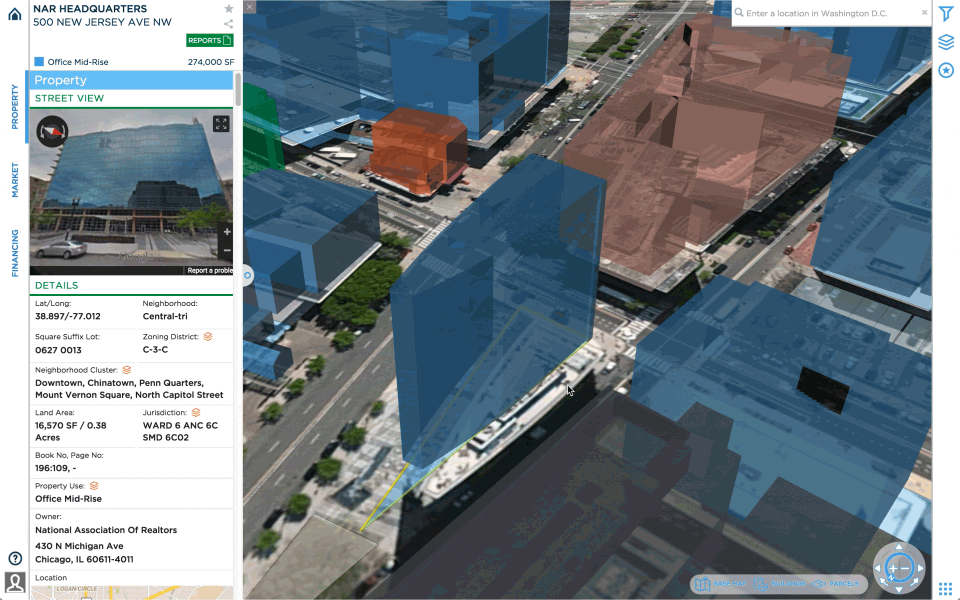Viewport: 960px width, 600px height.
Task: Switch to the Financing side tab
Action: coord(15,253)
